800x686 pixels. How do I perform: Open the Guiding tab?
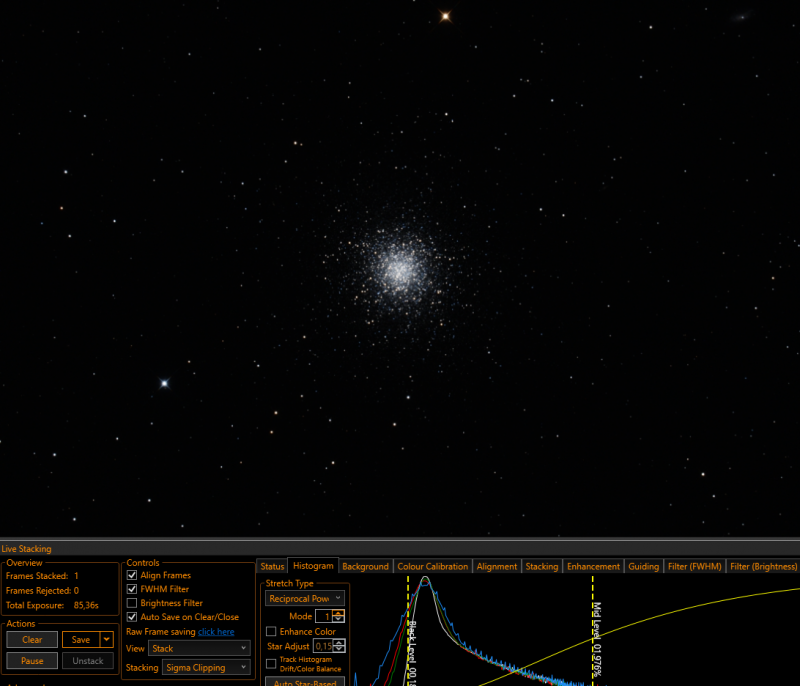pyautogui.click(x=643, y=567)
